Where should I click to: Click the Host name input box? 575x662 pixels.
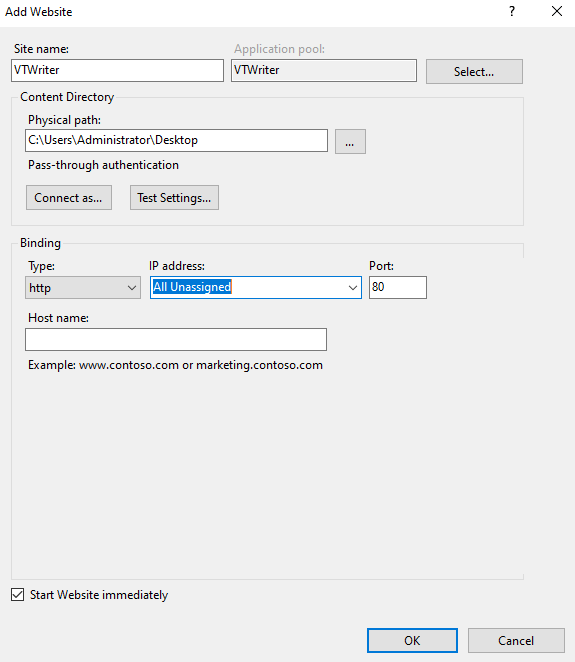(176, 339)
